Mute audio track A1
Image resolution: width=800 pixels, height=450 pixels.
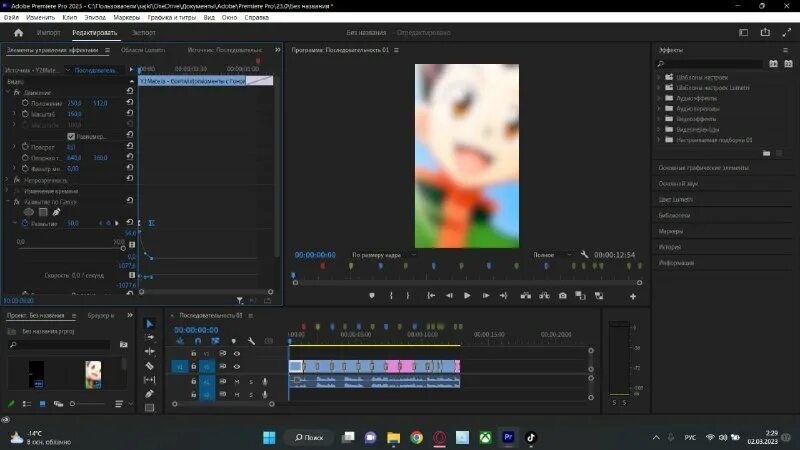point(237,381)
